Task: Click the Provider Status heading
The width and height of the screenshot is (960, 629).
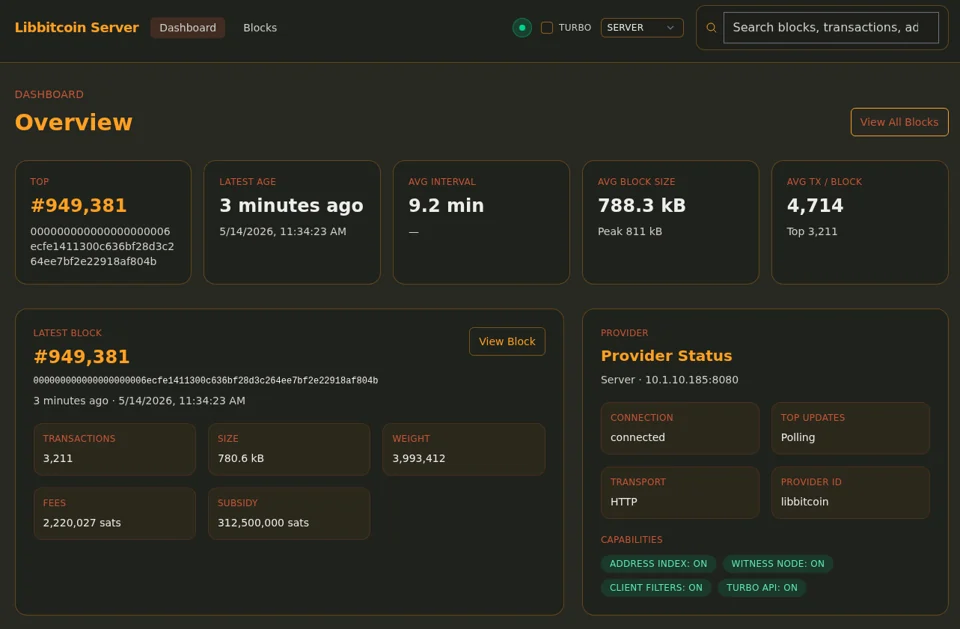Action: tap(666, 356)
